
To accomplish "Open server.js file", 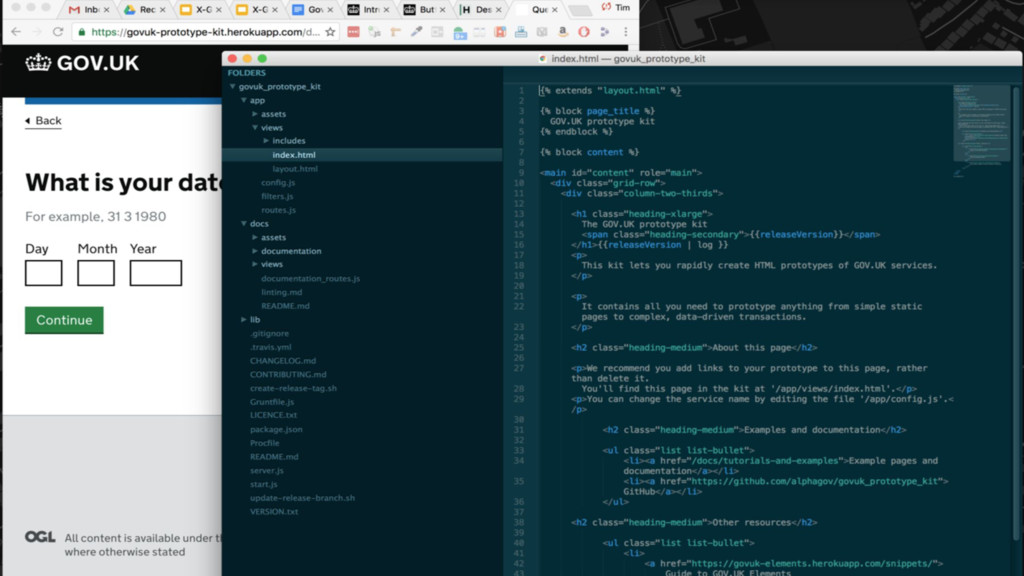I will pyautogui.click(x=266, y=470).
